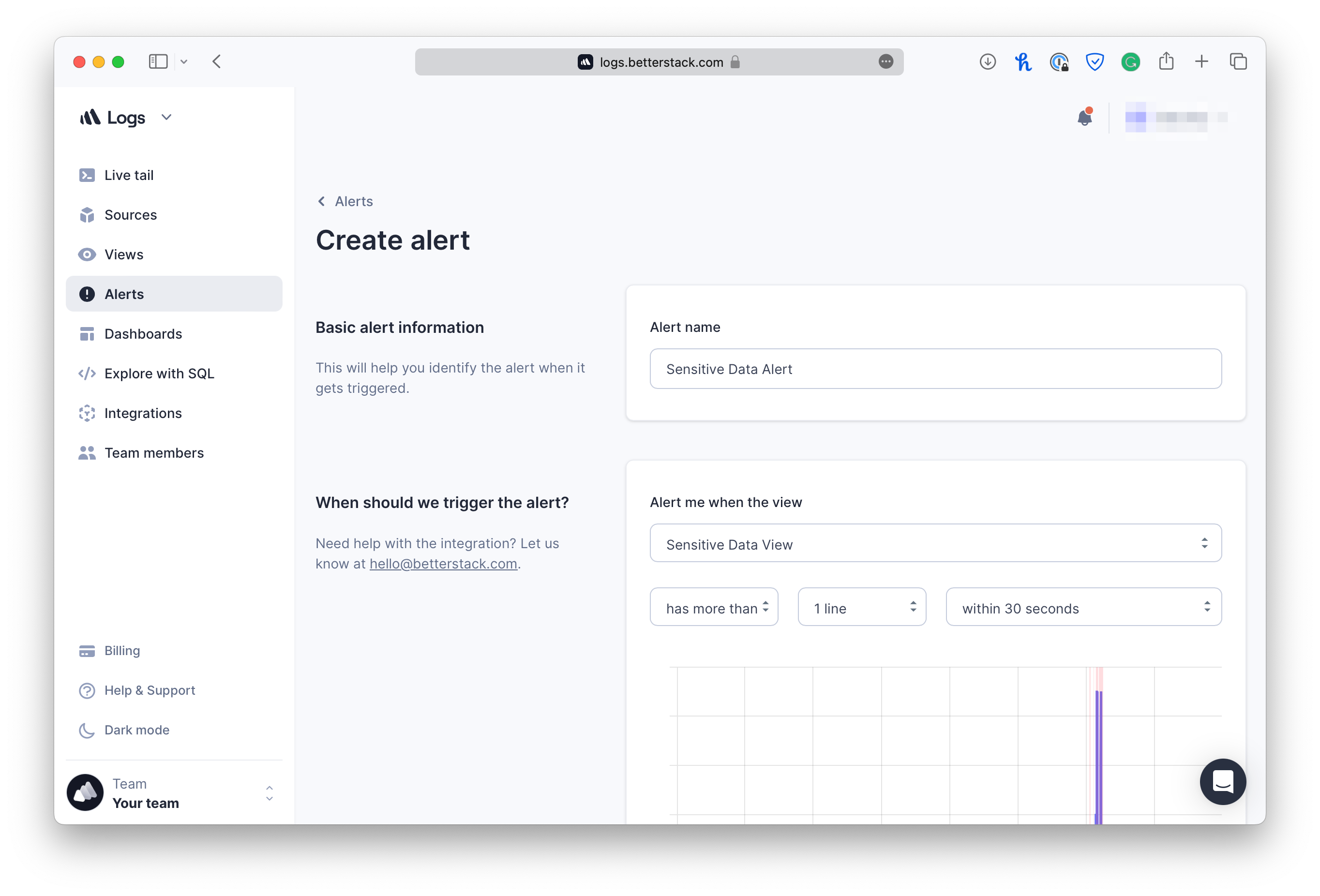This screenshot has width=1320, height=896.
Task: Open the notifications bell
Action: pos(1085,118)
